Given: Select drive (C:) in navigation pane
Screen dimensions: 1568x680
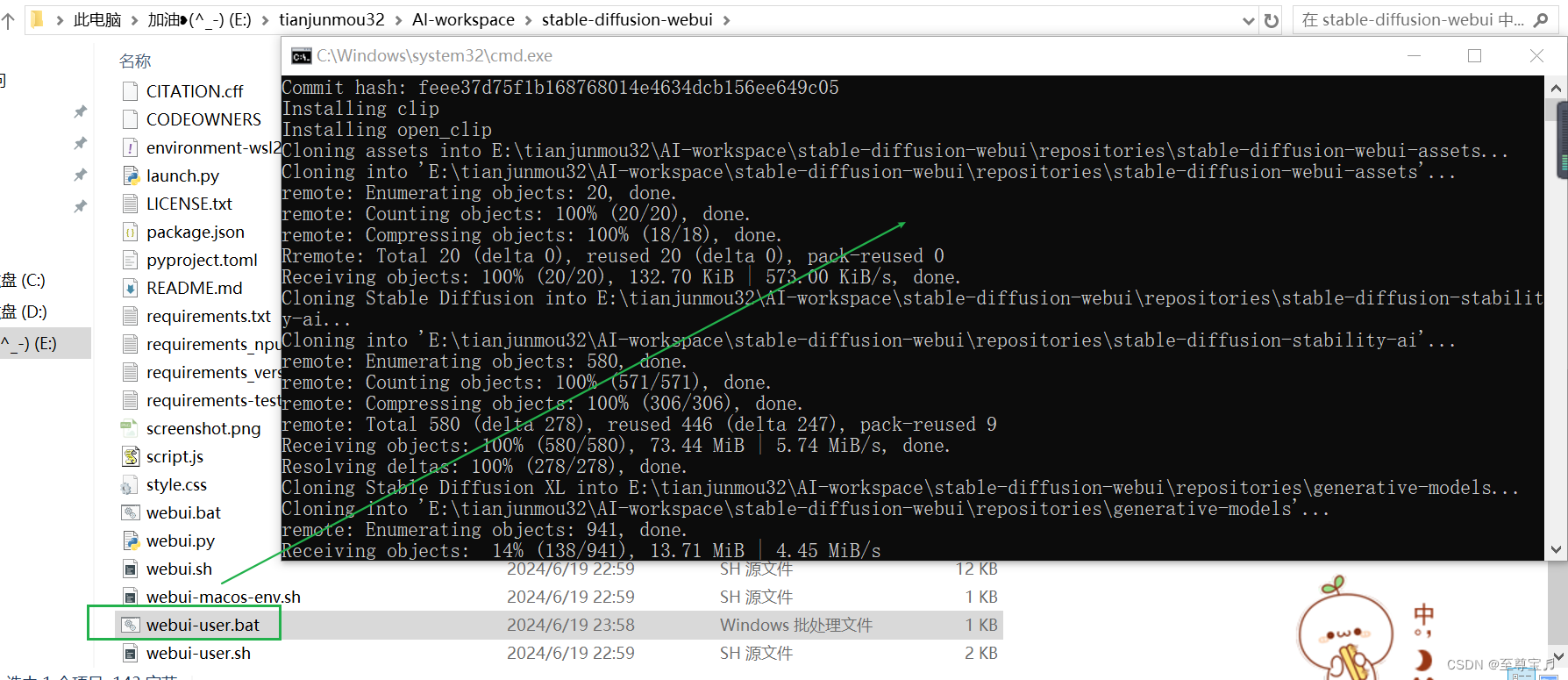Looking at the screenshot, I should [24, 281].
